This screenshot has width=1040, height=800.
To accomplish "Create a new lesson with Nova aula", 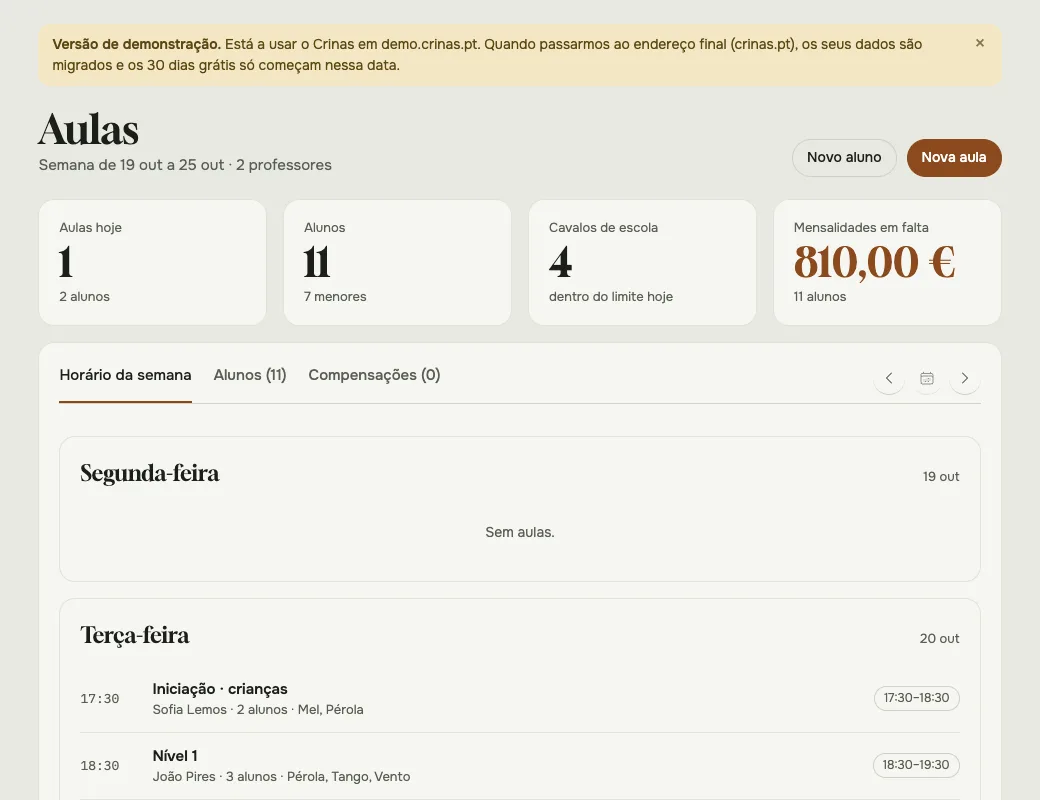I will (954, 158).
